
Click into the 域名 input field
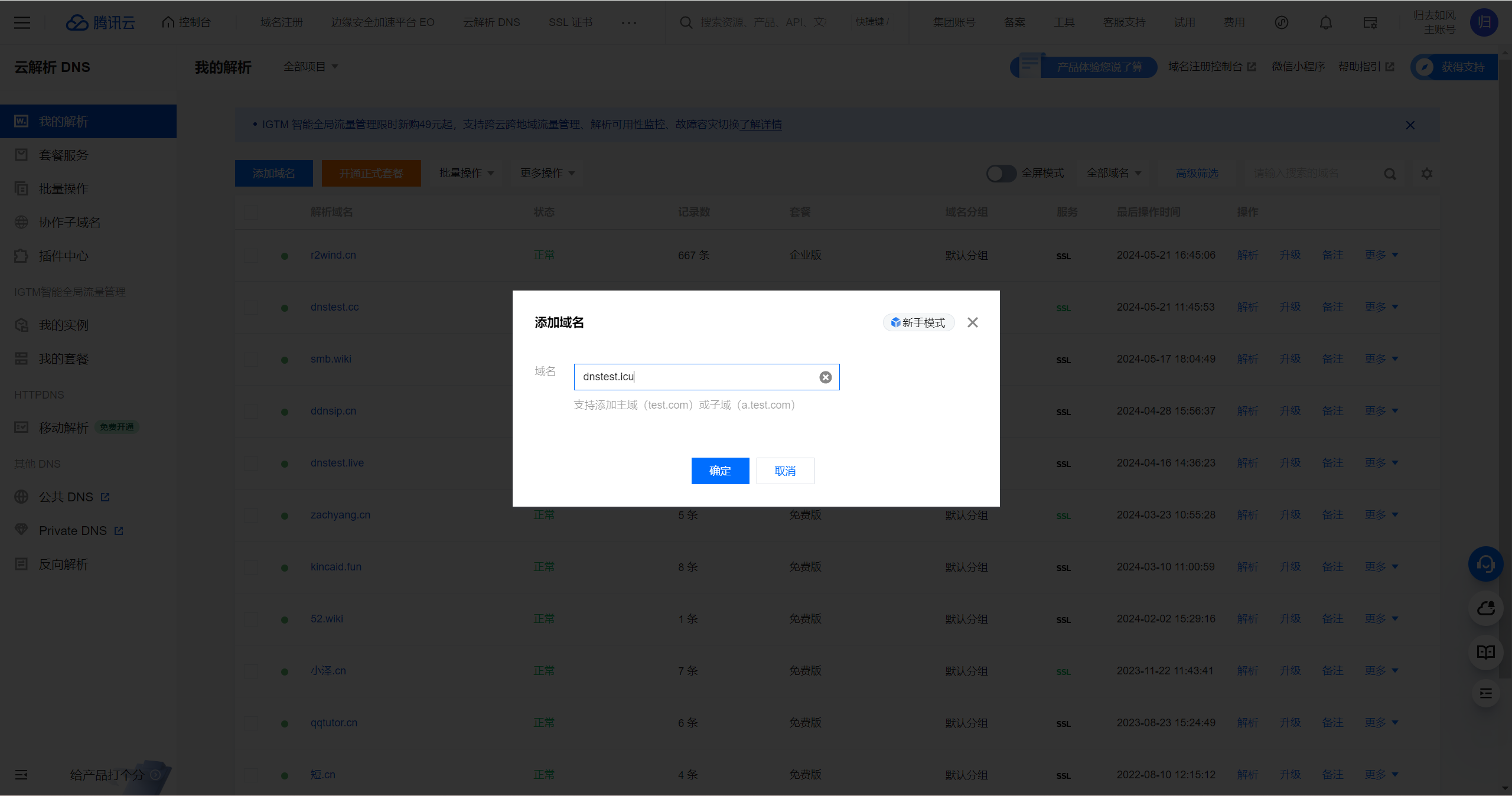pos(697,377)
